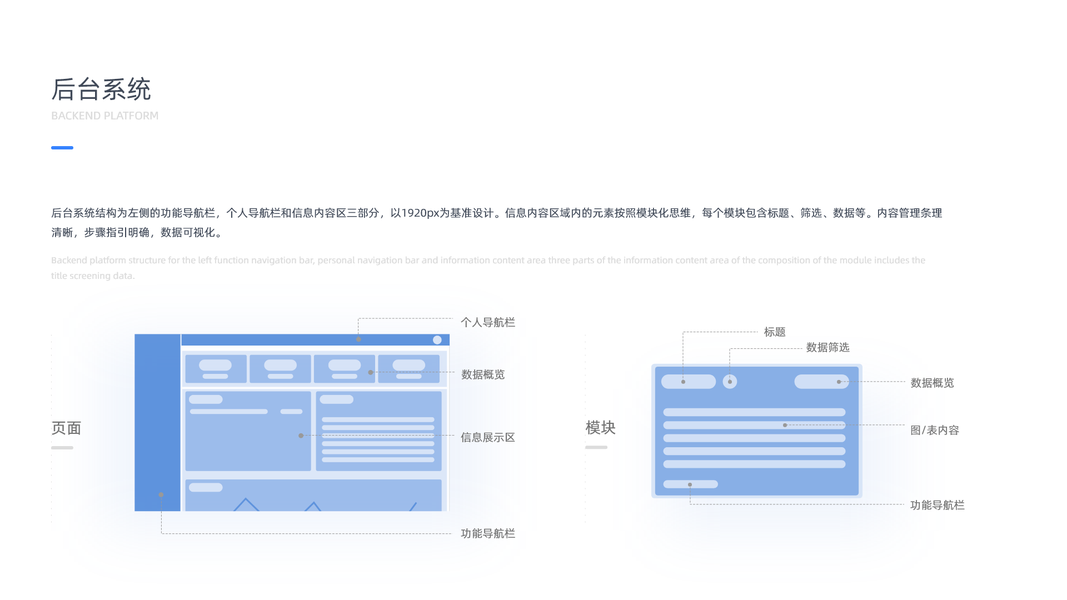The height and width of the screenshot is (600, 1067).
Task: Click the module wireframe's bottom-left pill
Action: coord(690,484)
